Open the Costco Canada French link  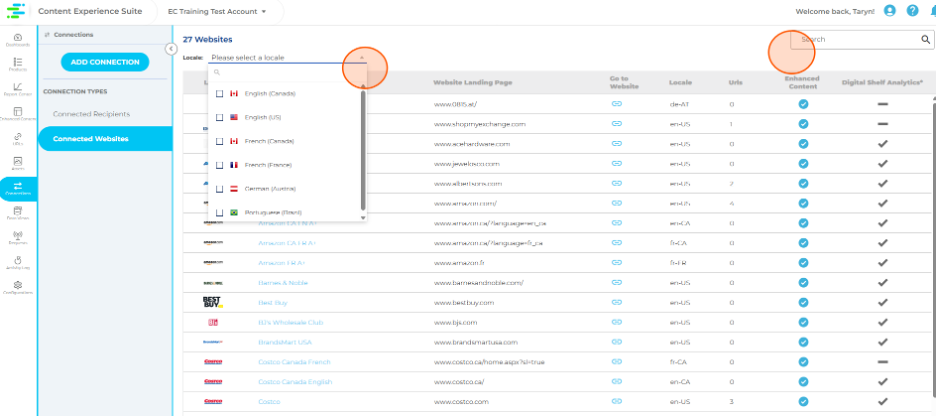pos(294,362)
